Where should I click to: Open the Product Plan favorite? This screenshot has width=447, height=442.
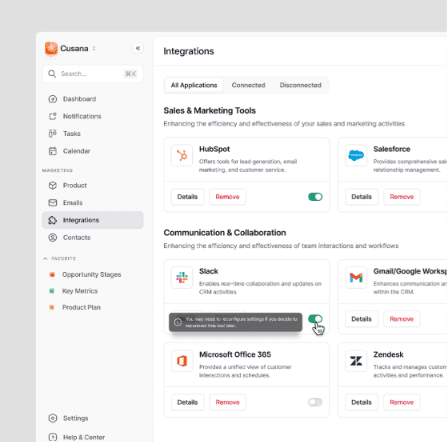point(81,307)
